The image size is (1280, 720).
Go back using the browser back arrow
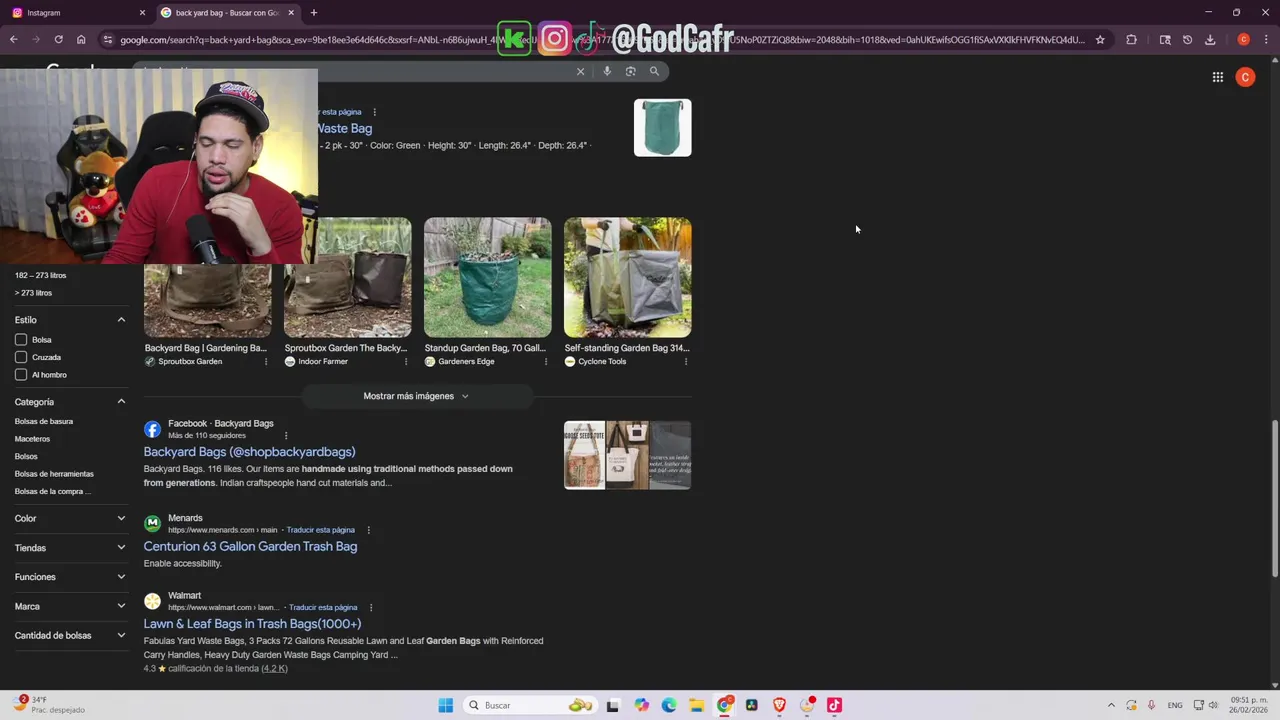tap(13, 40)
